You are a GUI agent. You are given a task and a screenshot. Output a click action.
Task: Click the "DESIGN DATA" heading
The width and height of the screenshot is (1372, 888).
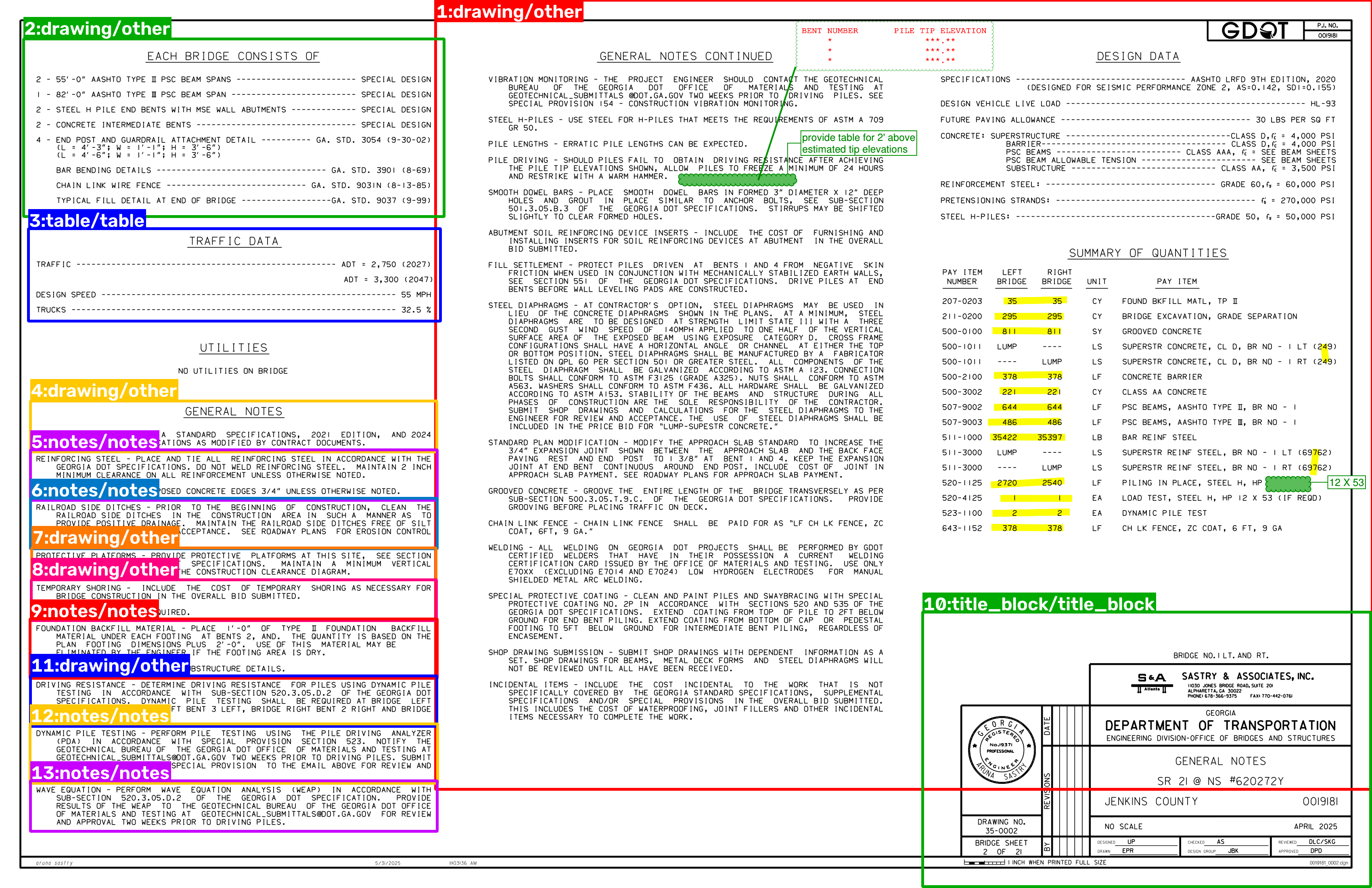1138,57
